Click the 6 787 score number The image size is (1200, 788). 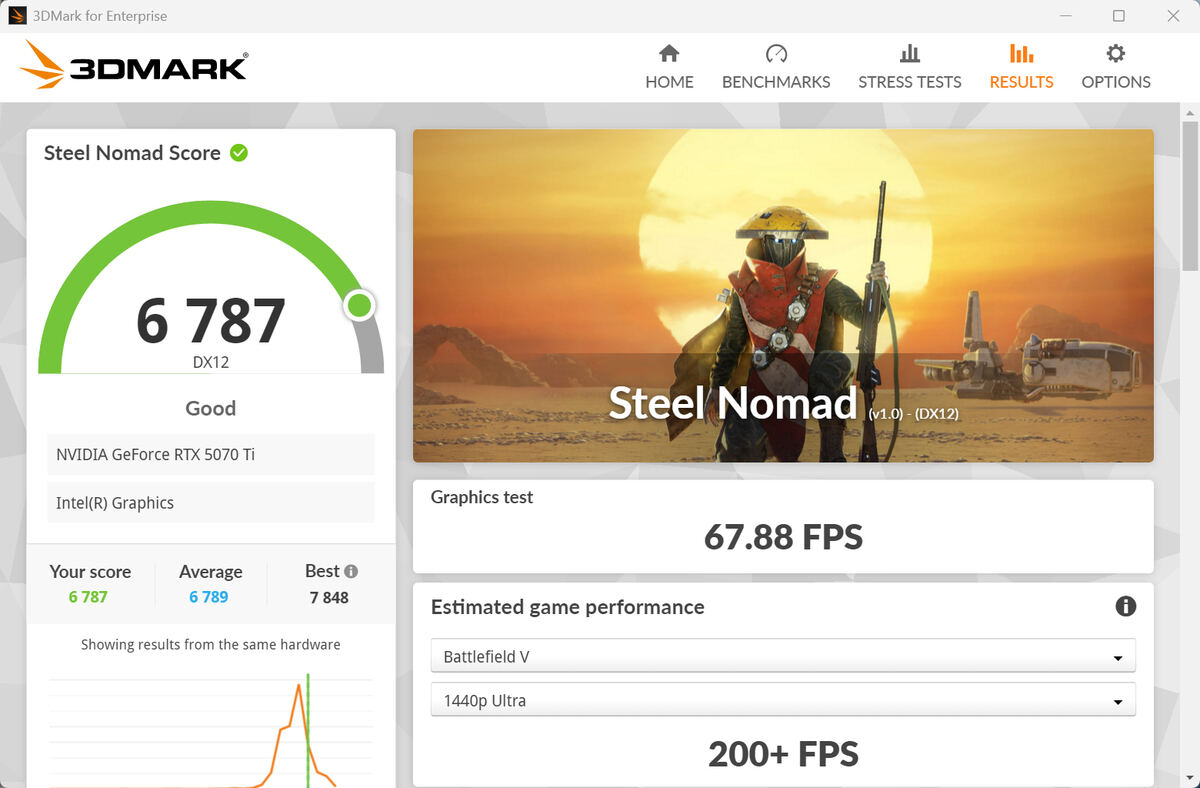[x=211, y=321]
